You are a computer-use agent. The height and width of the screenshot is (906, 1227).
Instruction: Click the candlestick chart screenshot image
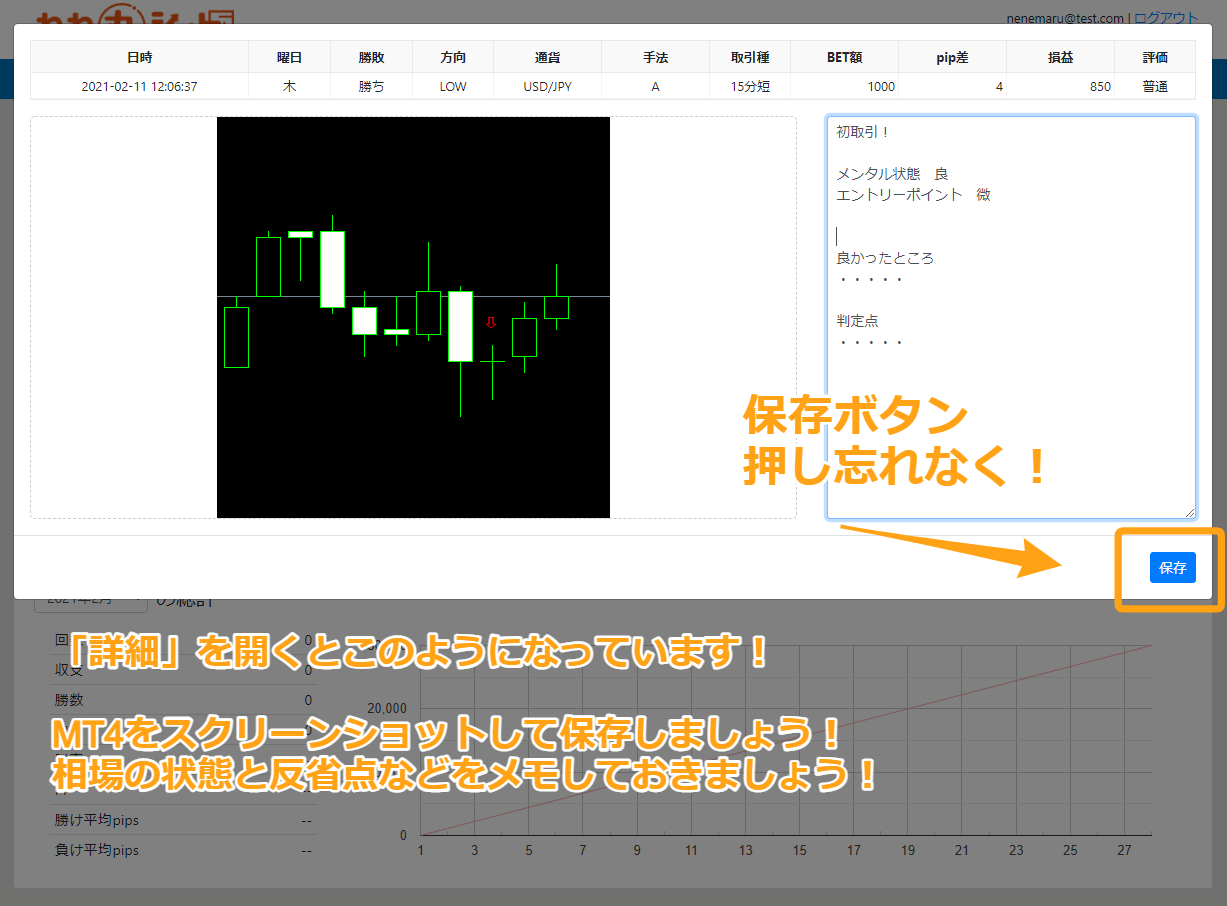coord(413,317)
